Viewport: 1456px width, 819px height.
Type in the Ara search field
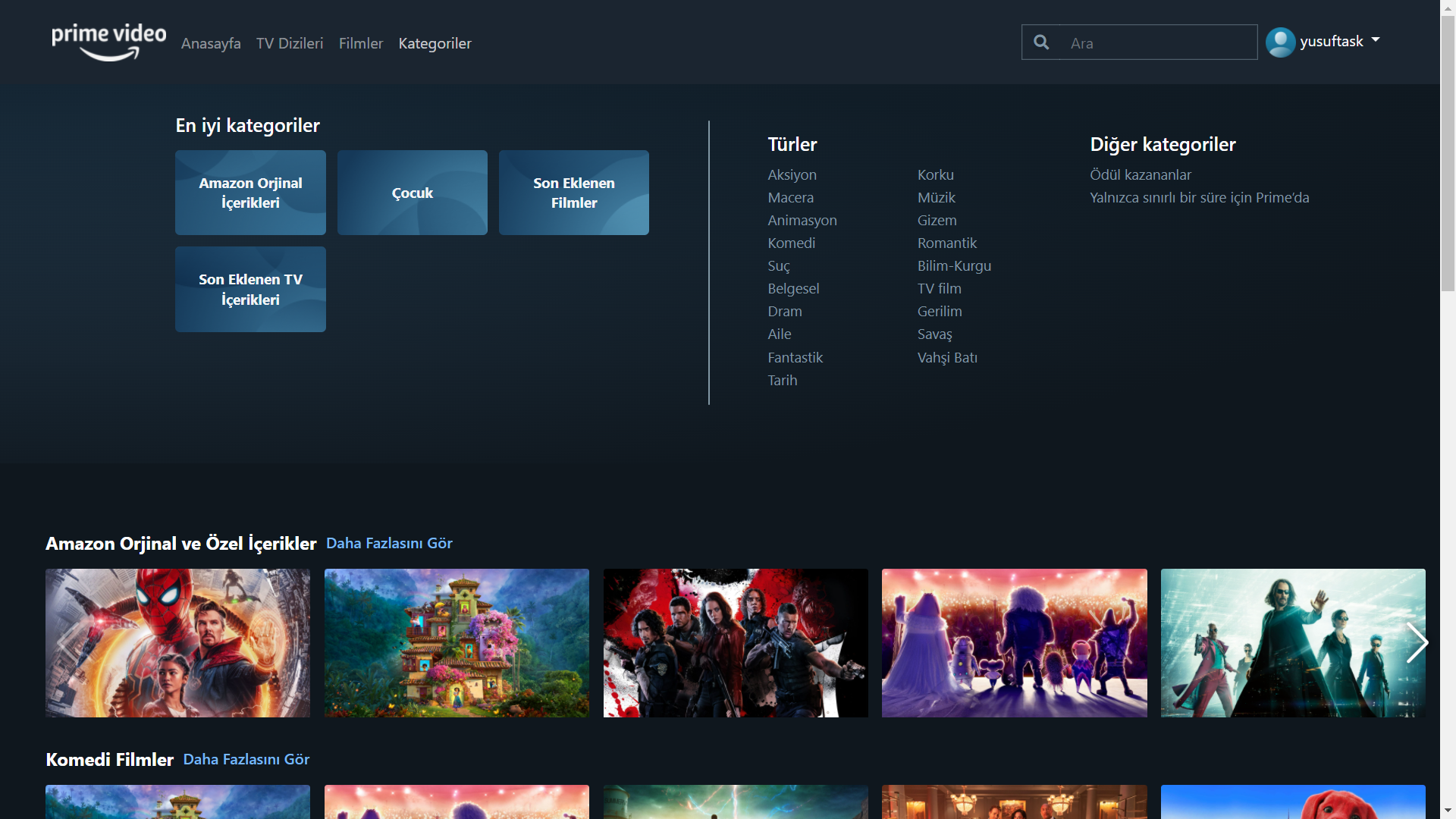tap(1156, 43)
